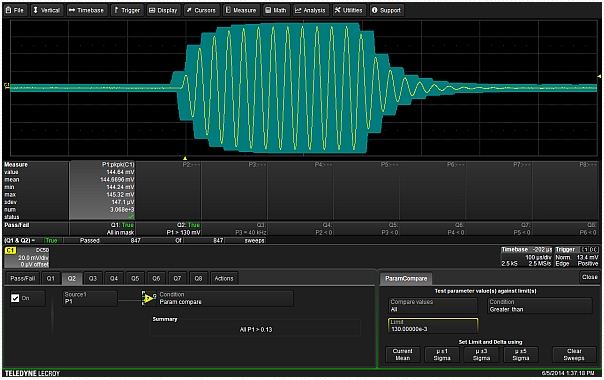
Task: Click the Q2 P1 > 130 mV cell
Action: tap(168, 229)
